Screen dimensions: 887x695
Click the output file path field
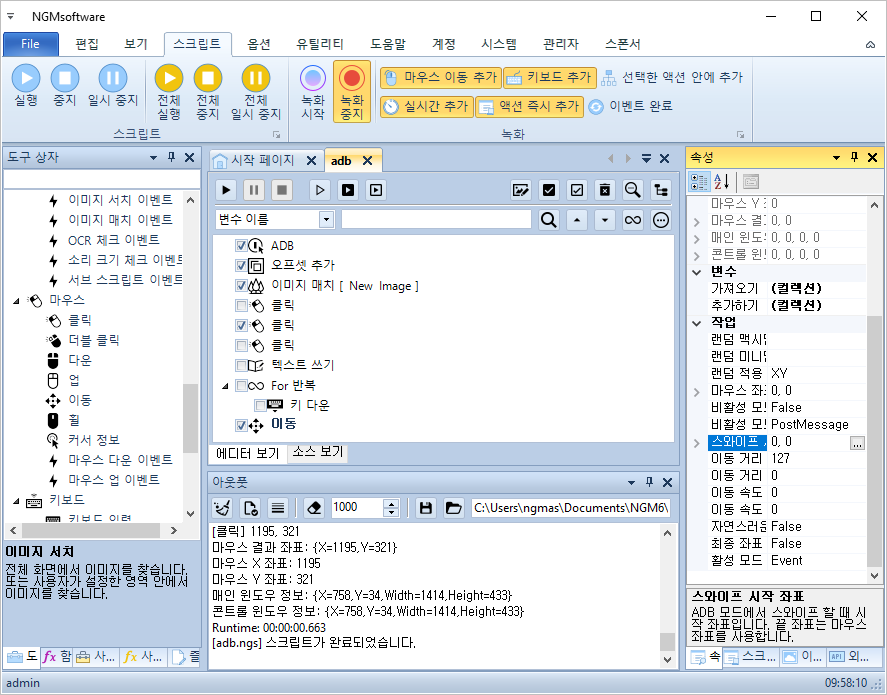point(571,508)
